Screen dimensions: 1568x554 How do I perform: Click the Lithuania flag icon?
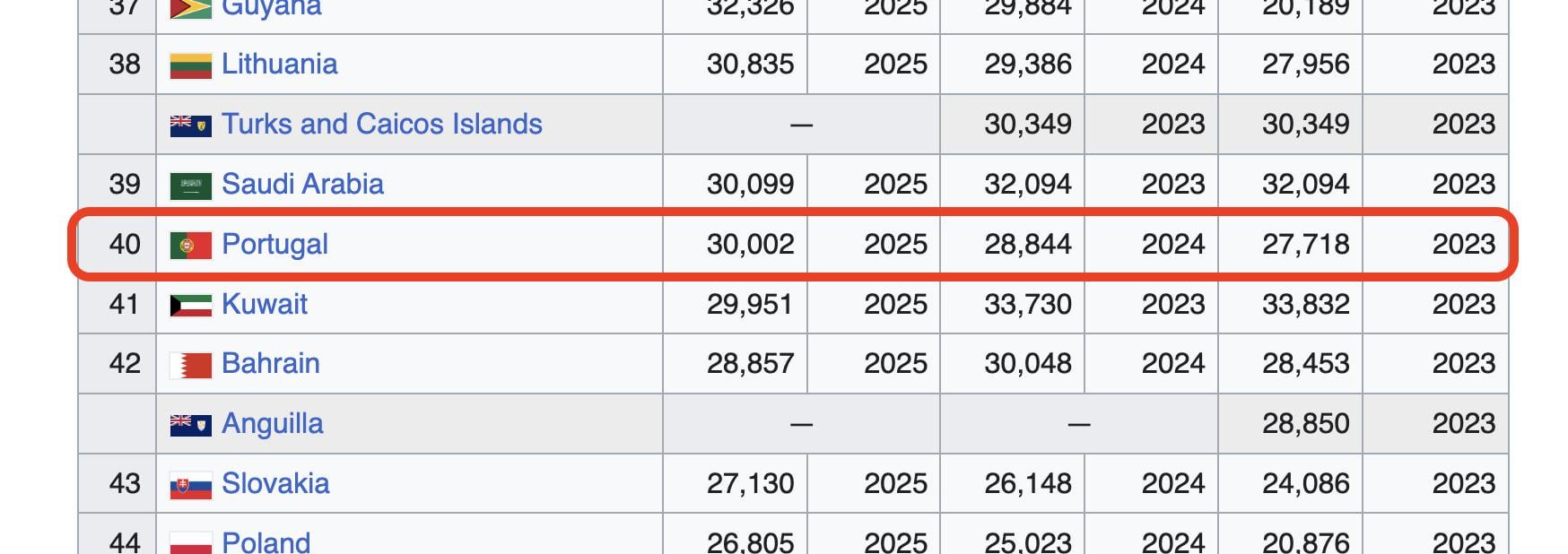[190, 65]
